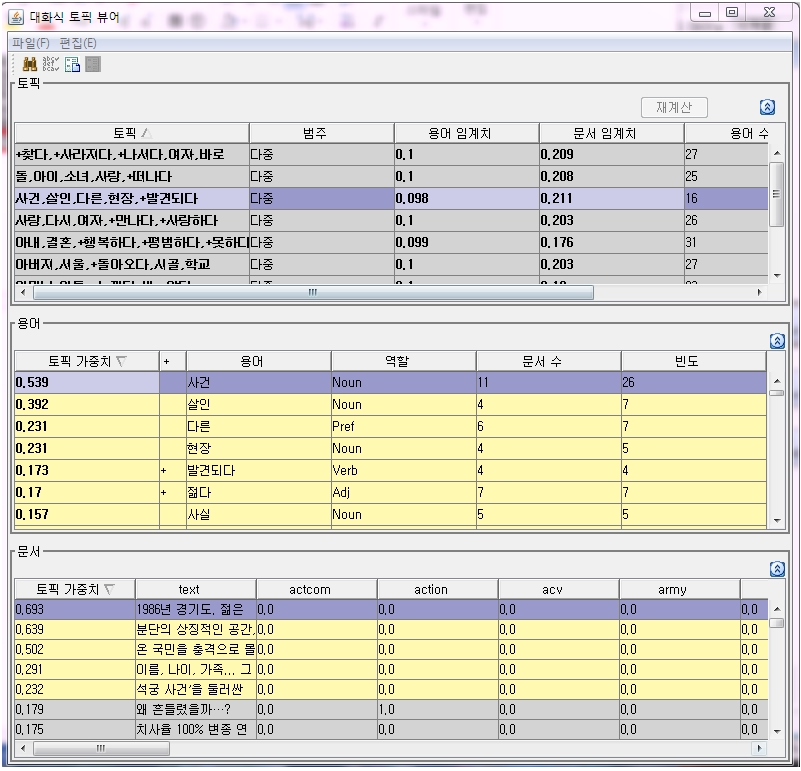Viewport: 801px width, 771px height.
Task: Select topic row '+찾다,+사라지다,+나서다,여자,바로'
Action: click(391, 154)
